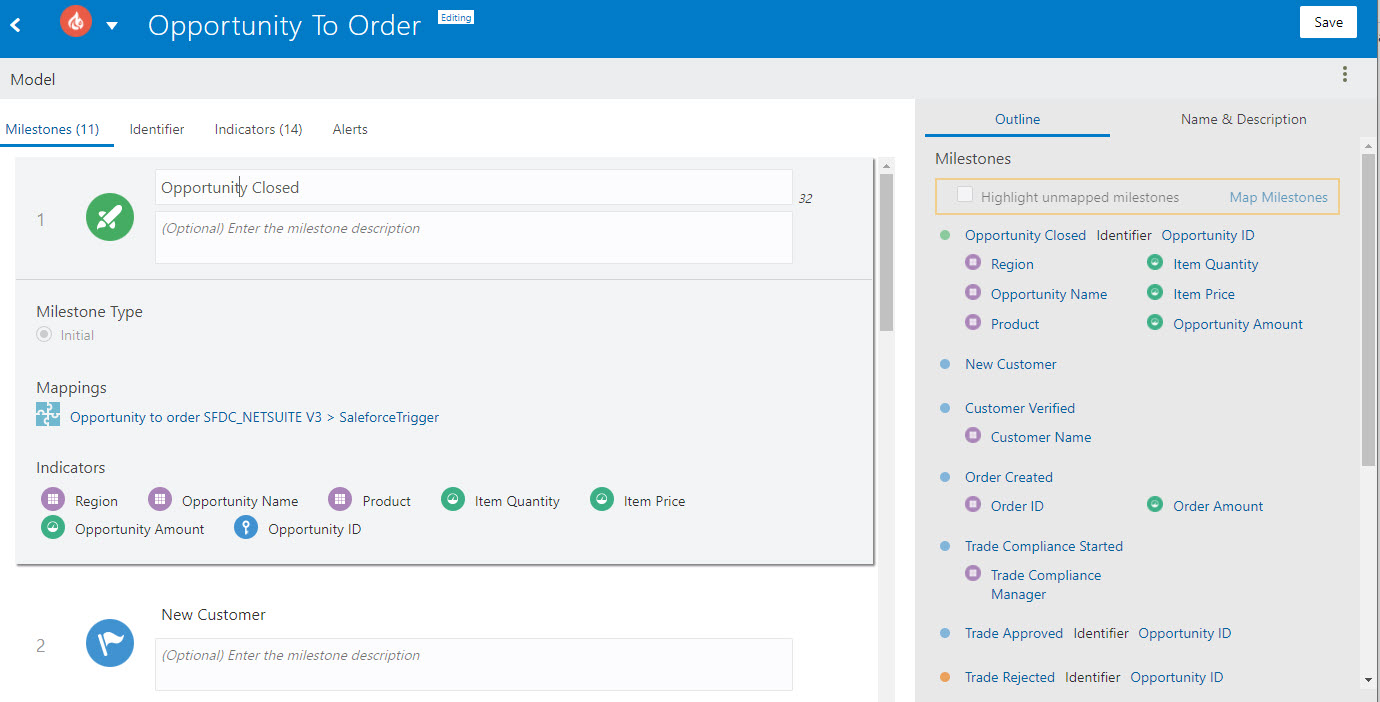This screenshot has height=702, width=1380.
Task: Select the Initial milestone type radio
Action: [44, 335]
